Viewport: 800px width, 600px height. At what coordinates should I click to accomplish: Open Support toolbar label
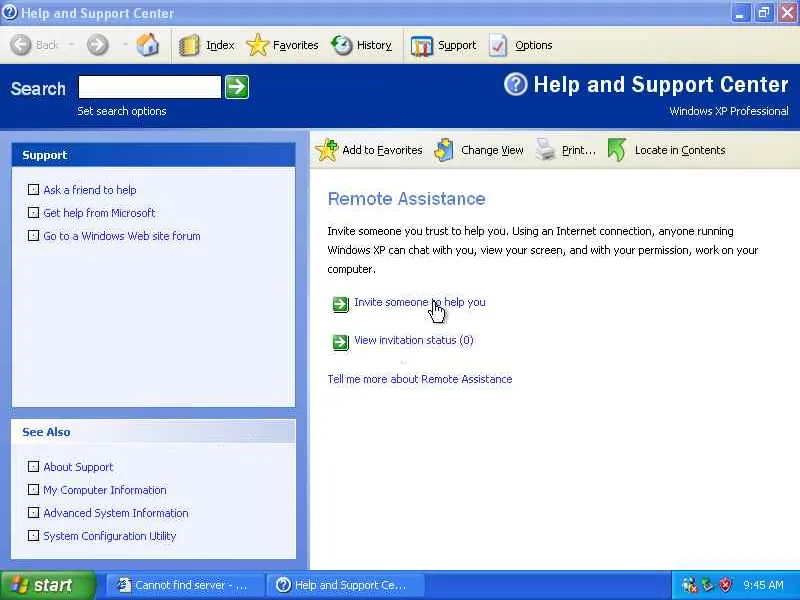(457, 45)
